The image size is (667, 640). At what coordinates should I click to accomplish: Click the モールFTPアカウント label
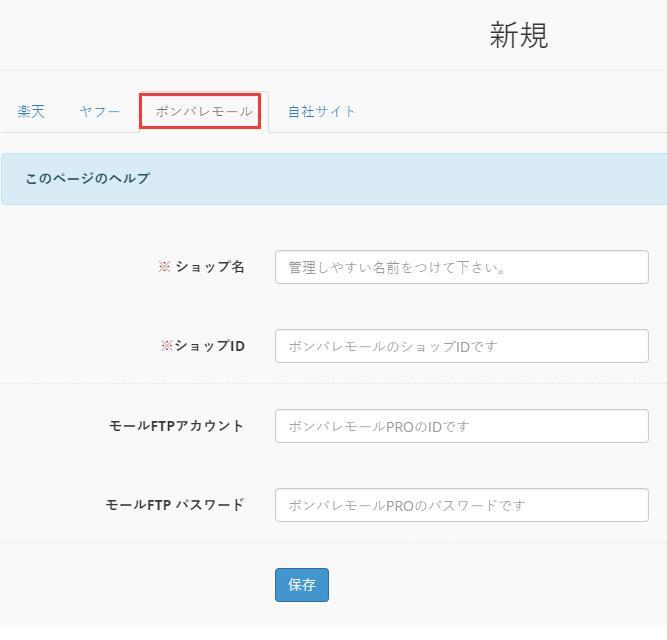pyautogui.click(x=177, y=426)
